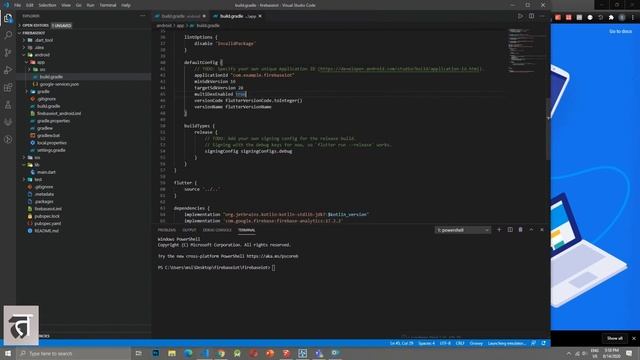Viewport: 640px width, 360px height.
Task: Click Groovy language mode in status bar
Action: tap(476, 343)
